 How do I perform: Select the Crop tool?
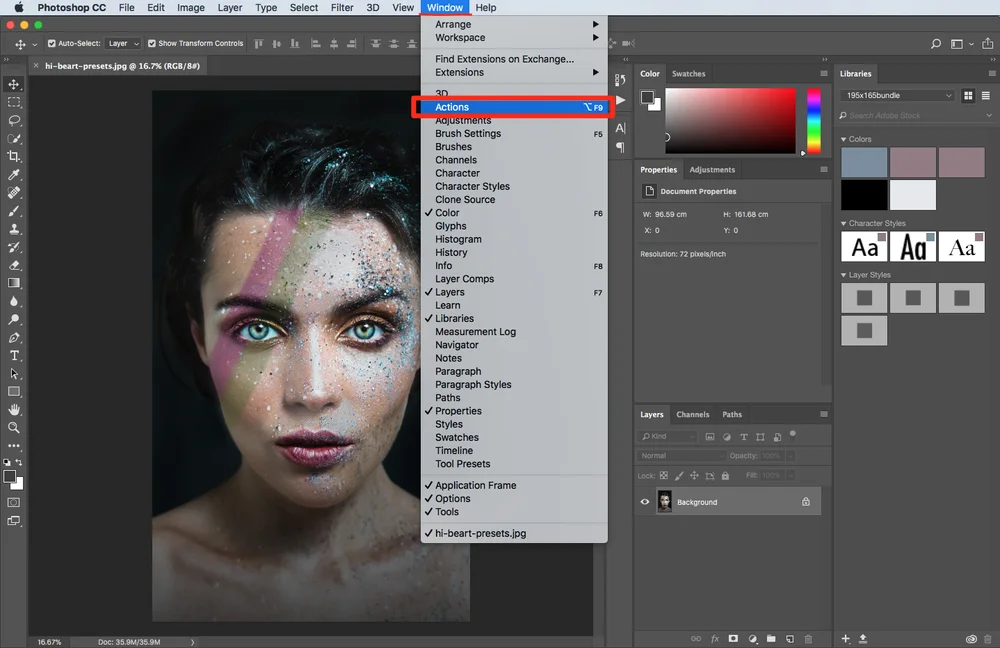[x=13, y=156]
